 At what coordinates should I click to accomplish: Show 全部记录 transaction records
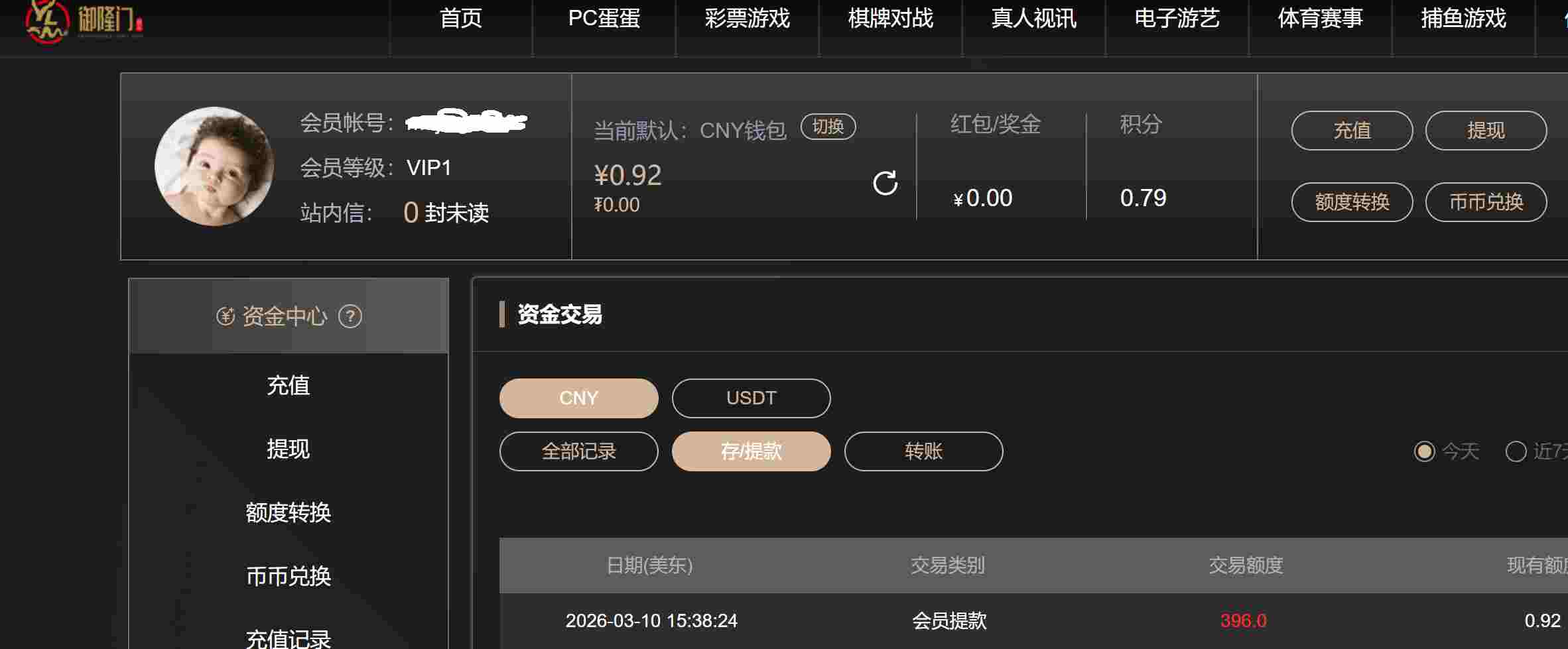578,451
